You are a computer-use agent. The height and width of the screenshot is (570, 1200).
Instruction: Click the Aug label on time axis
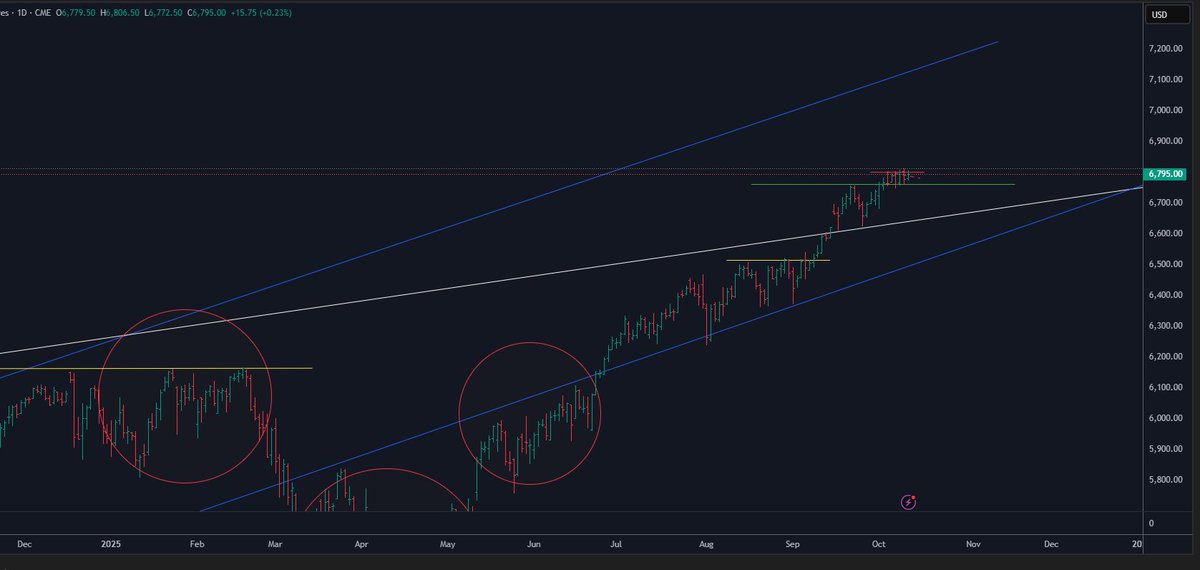point(707,544)
